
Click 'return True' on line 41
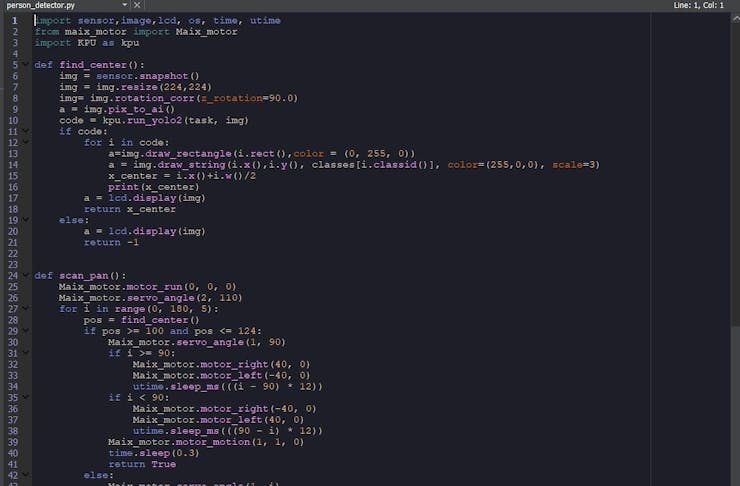click(x=142, y=464)
